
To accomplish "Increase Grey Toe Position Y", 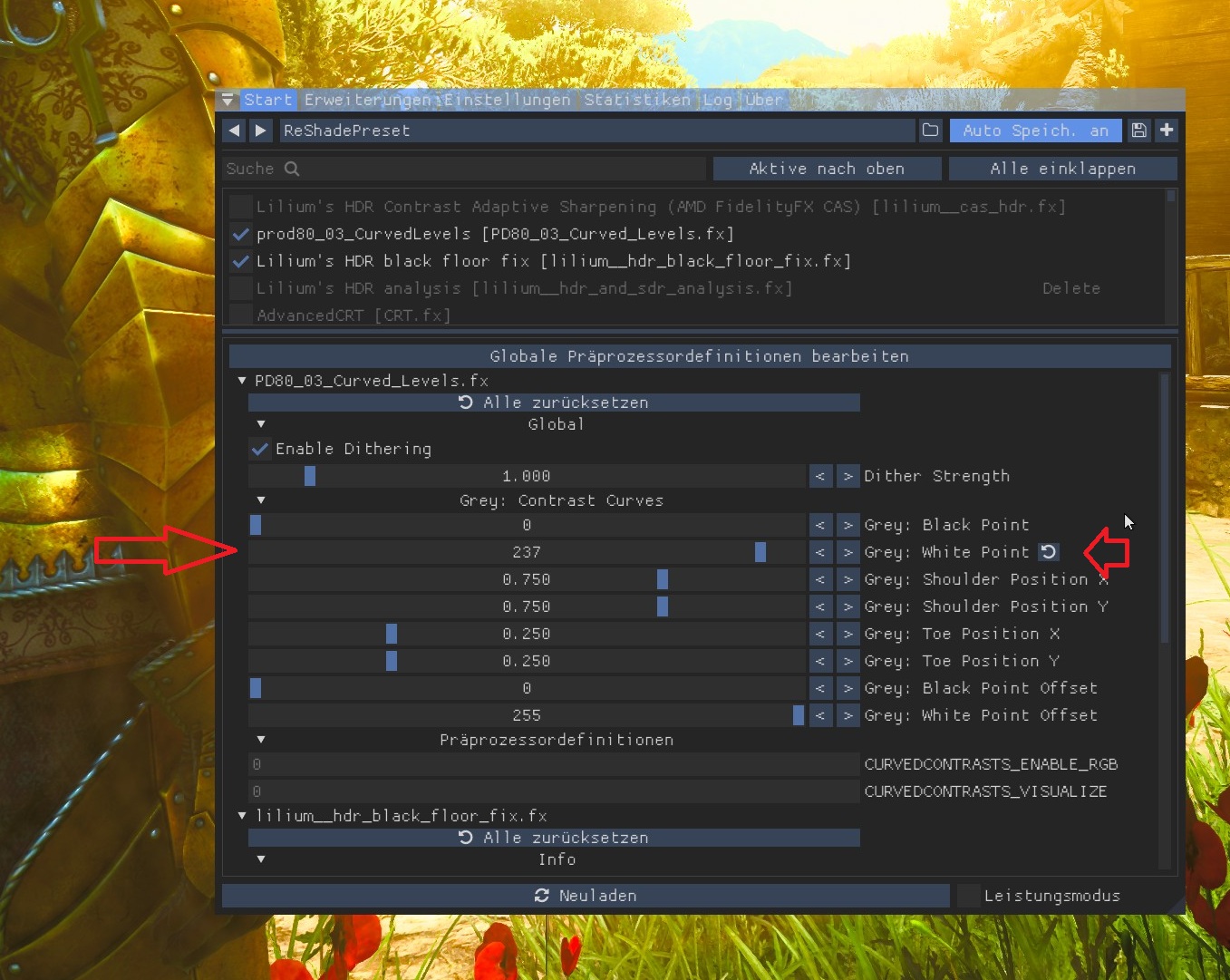I will tap(848, 661).
